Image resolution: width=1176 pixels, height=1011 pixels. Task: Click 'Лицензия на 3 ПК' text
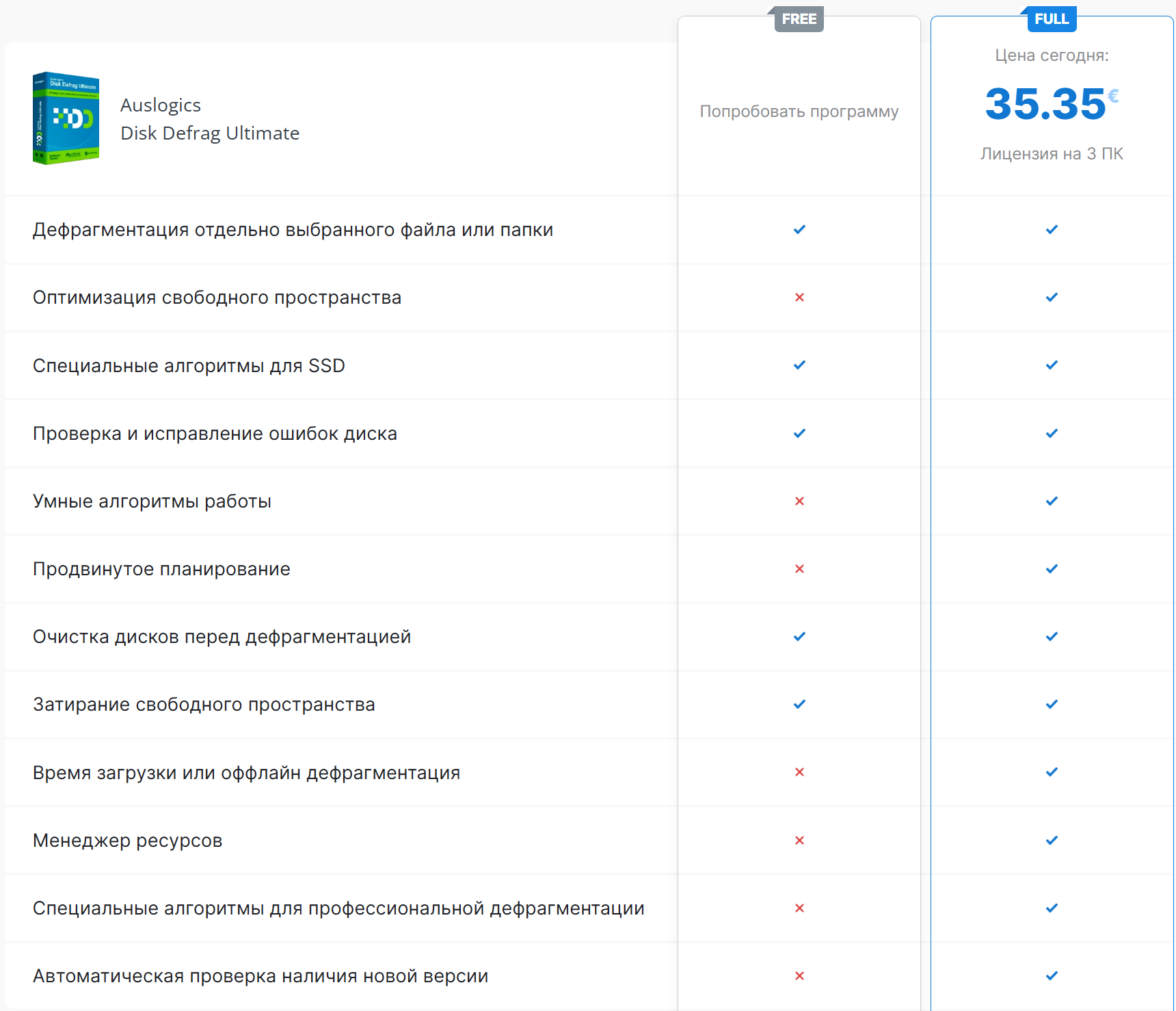pos(1052,154)
